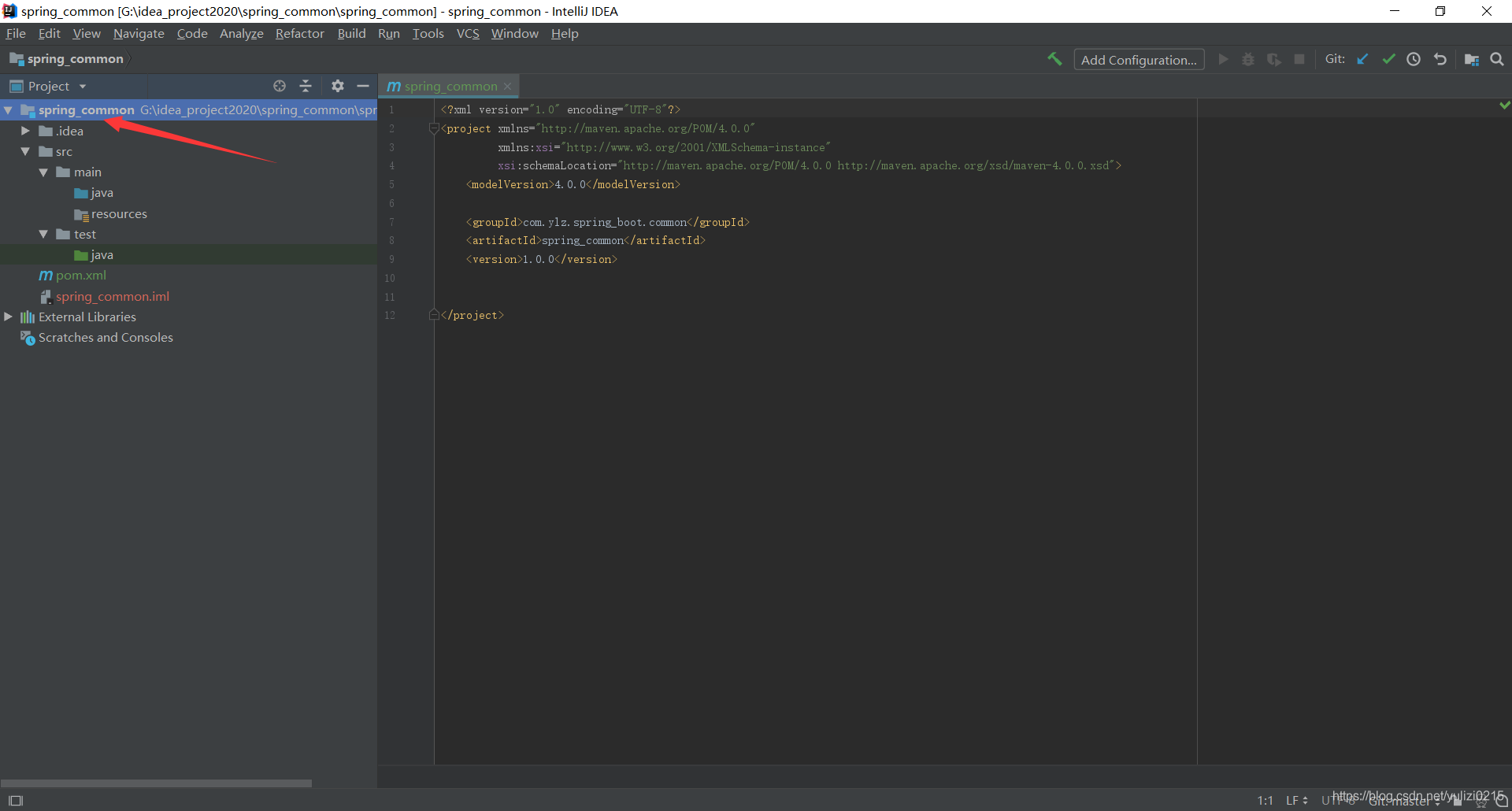This screenshot has height=811, width=1512.
Task: Start debugging with the Debug bug icon
Action: click(1248, 59)
